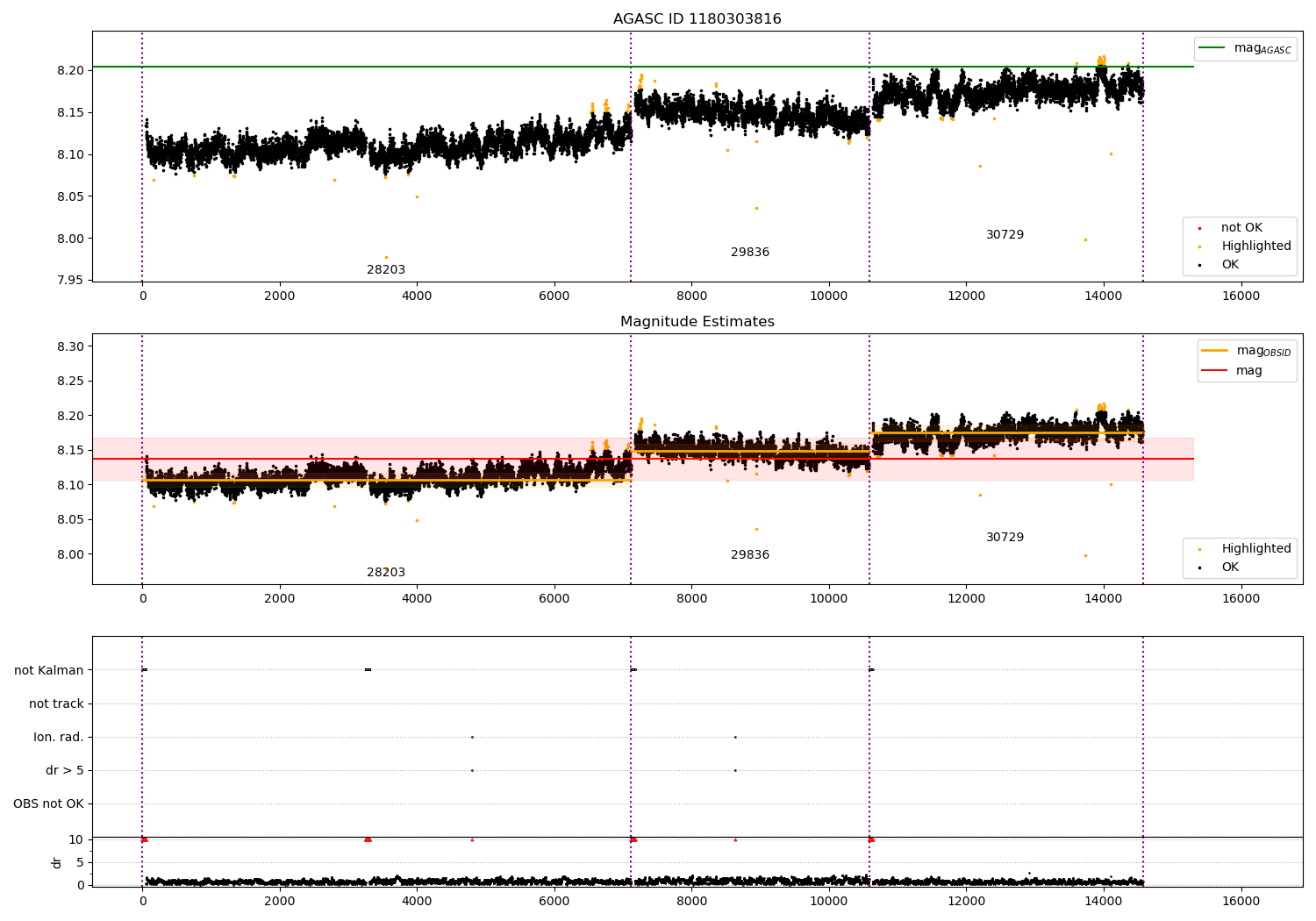Viewport: 1316px width, 921px height.
Task: Click the 'OBS not OK' axis label
Action: [x=48, y=804]
